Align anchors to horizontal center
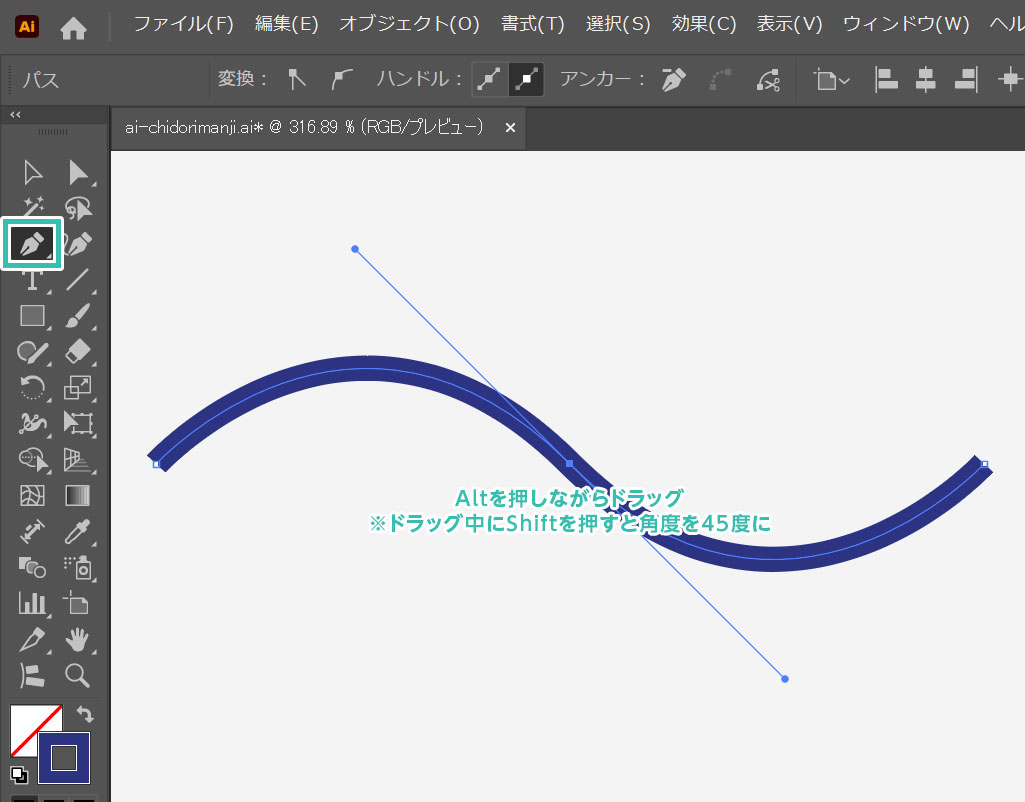Screen dimensions: 1025x802 (925, 80)
